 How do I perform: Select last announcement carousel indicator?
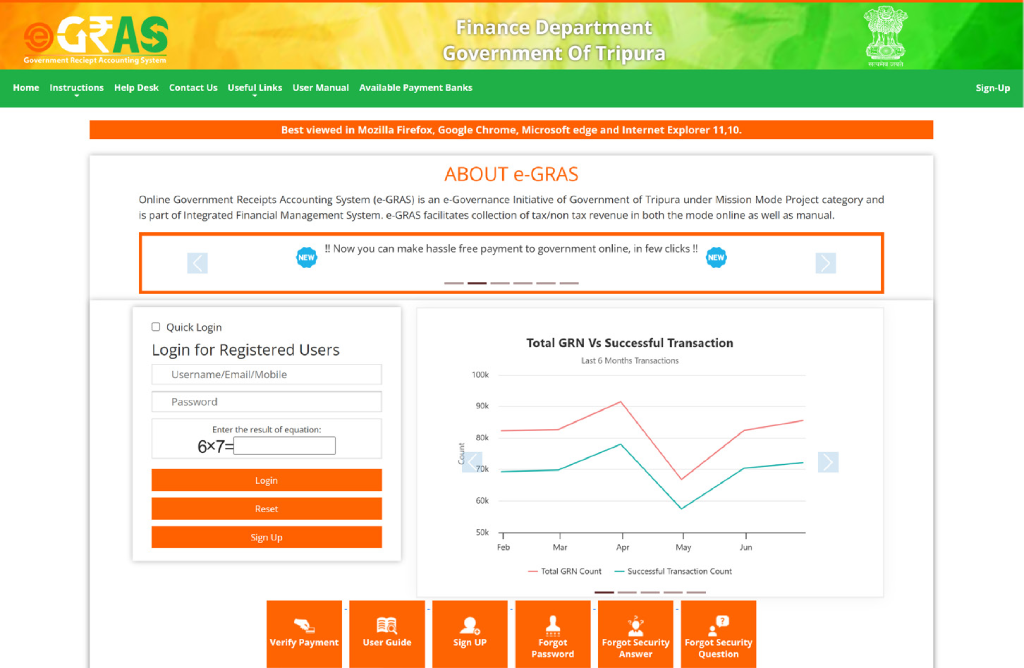point(569,283)
